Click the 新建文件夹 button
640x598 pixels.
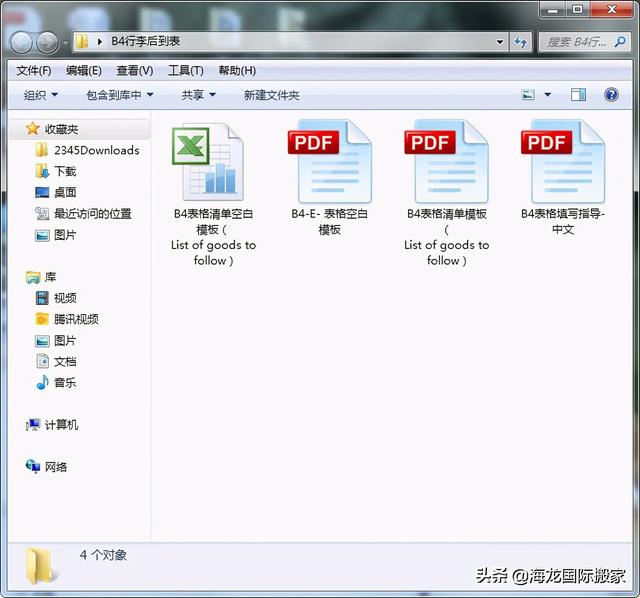[x=271, y=95]
